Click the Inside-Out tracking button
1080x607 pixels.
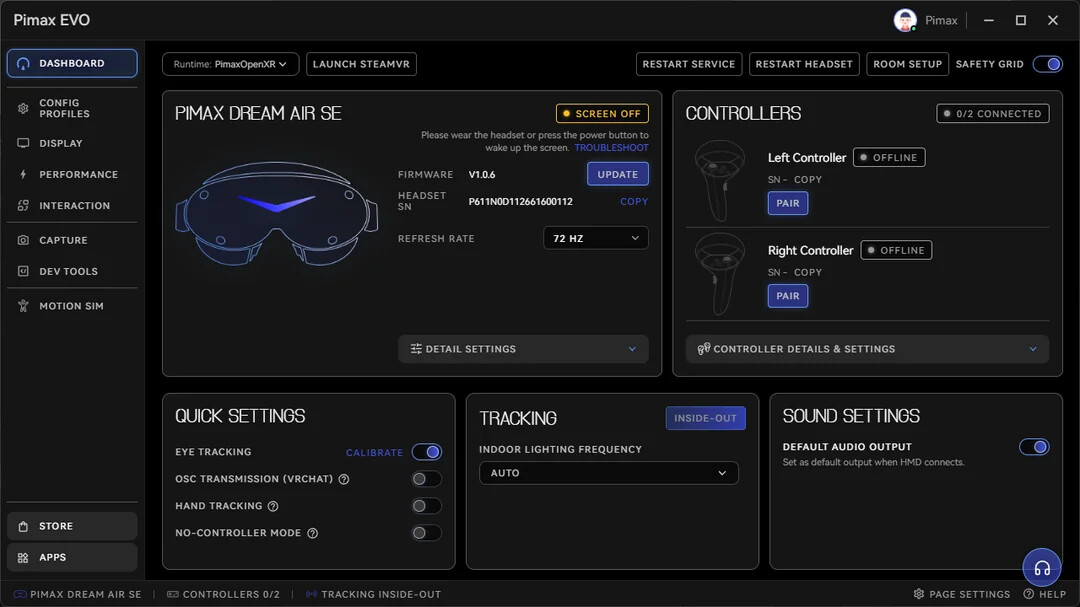point(705,418)
